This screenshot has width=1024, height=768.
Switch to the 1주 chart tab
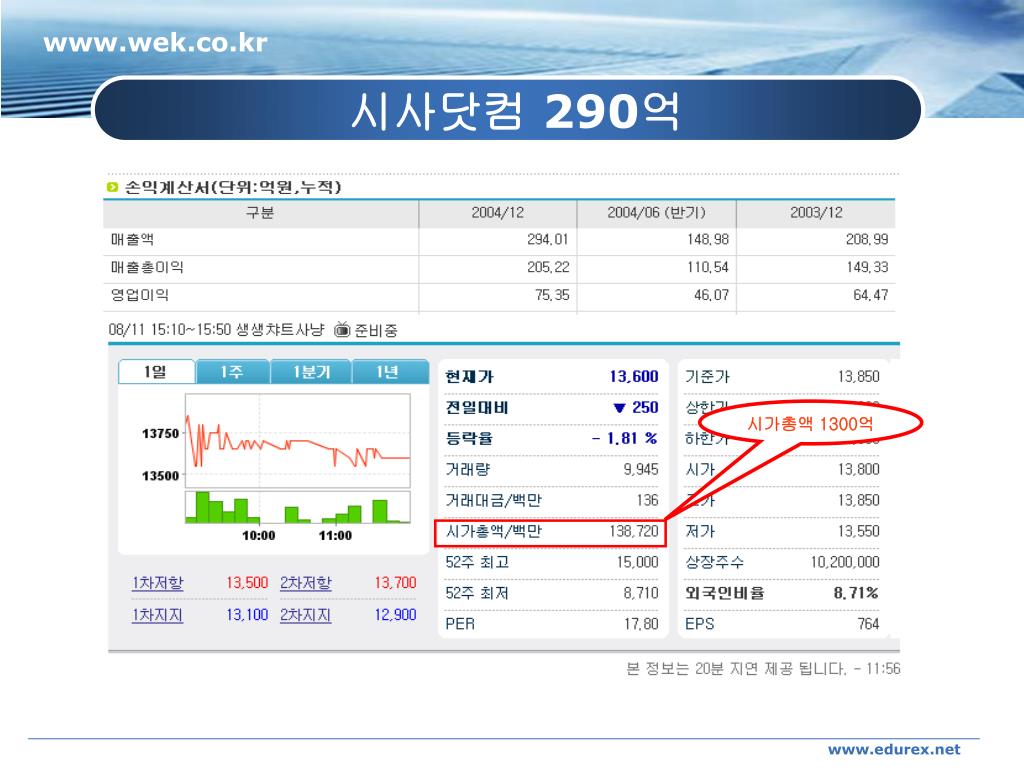(232, 372)
